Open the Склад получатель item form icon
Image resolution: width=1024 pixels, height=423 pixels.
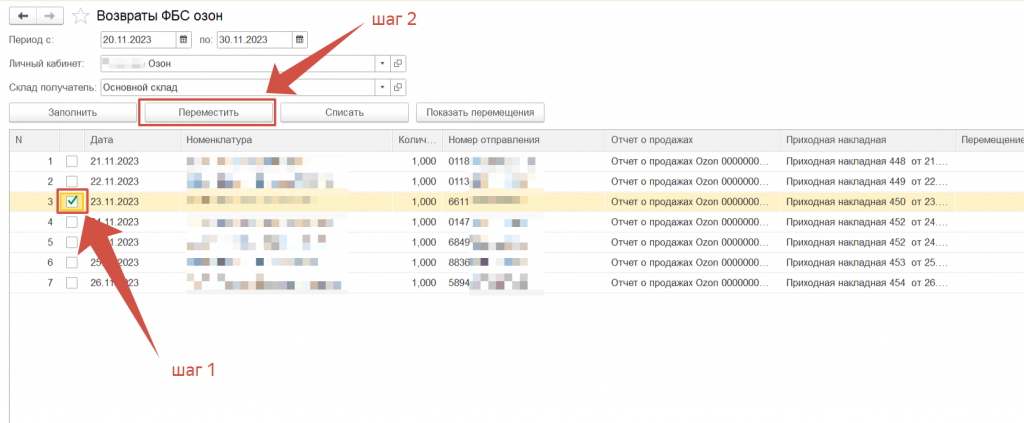[398, 87]
